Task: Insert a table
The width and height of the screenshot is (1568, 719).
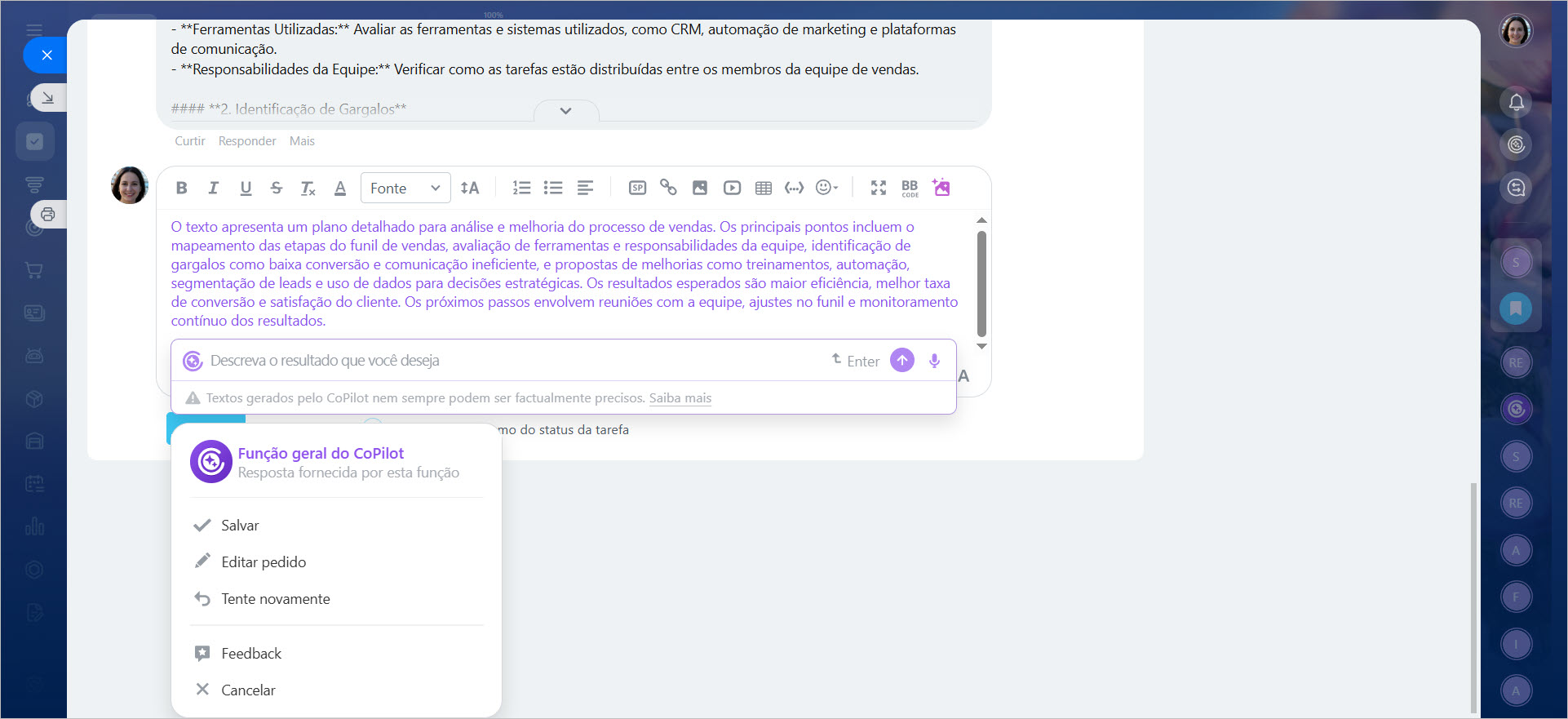Action: click(764, 188)
